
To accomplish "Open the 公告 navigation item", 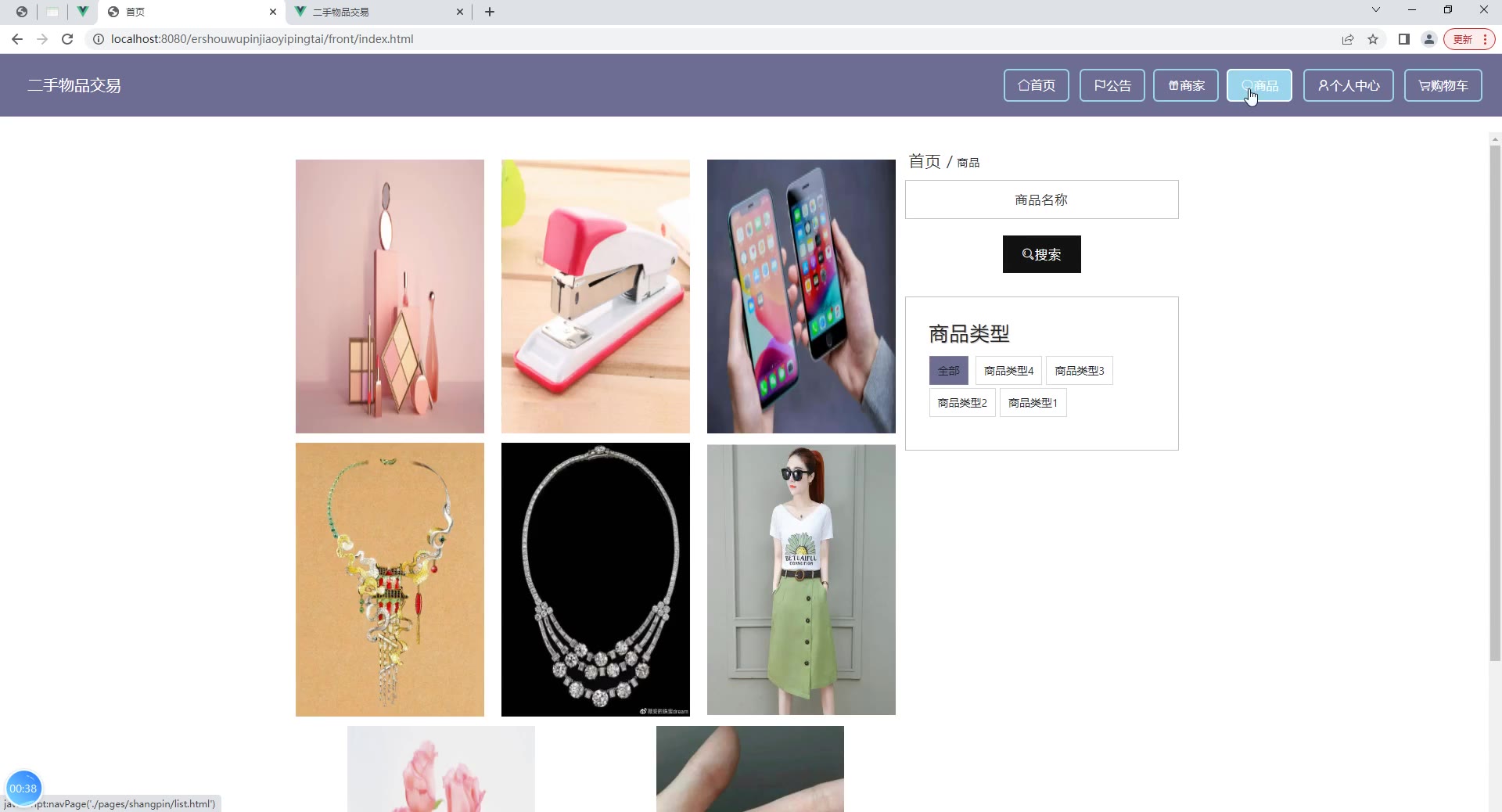I will (1112, 85).
